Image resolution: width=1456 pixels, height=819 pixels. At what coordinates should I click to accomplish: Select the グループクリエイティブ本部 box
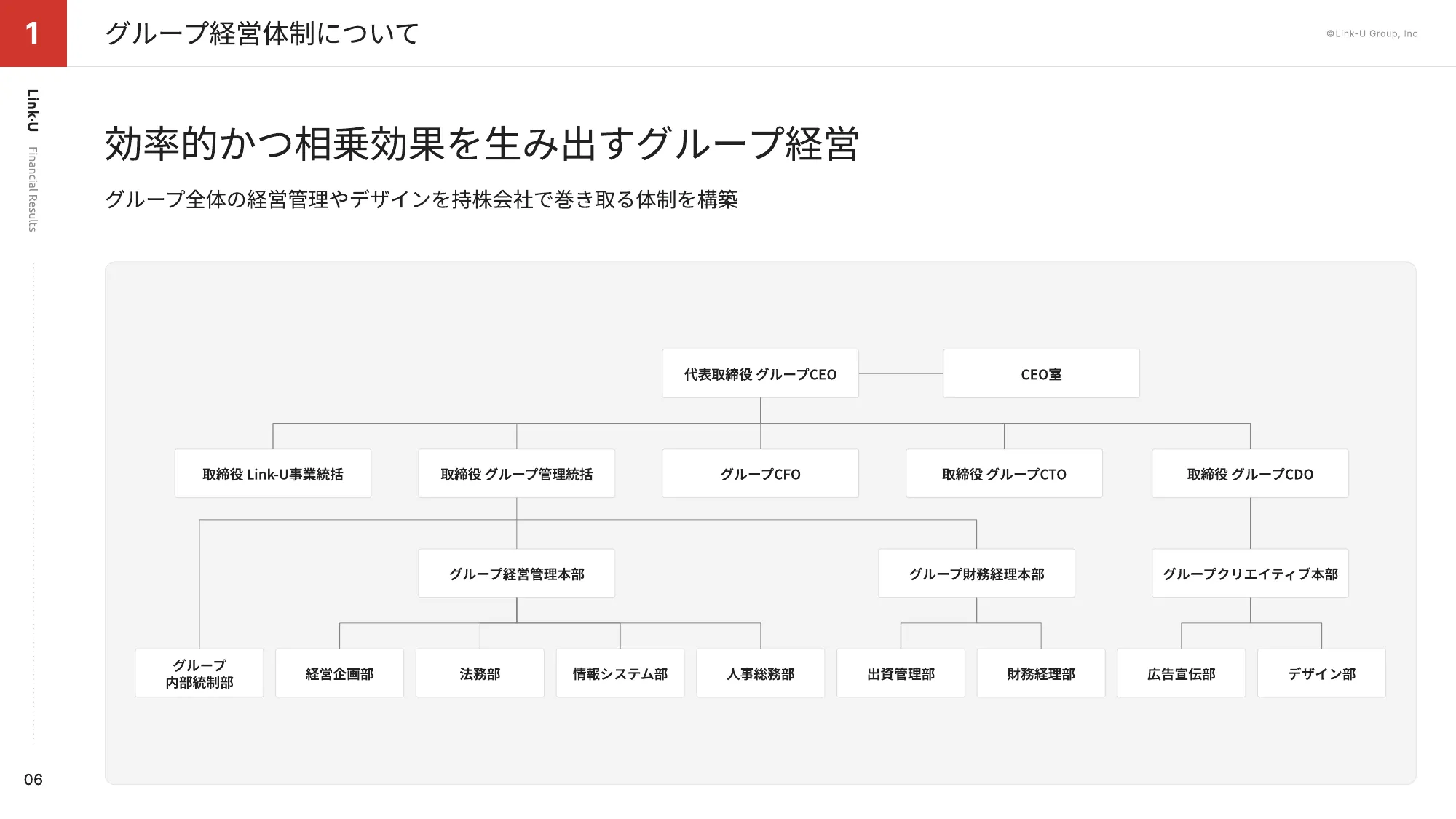point(1250,574)
